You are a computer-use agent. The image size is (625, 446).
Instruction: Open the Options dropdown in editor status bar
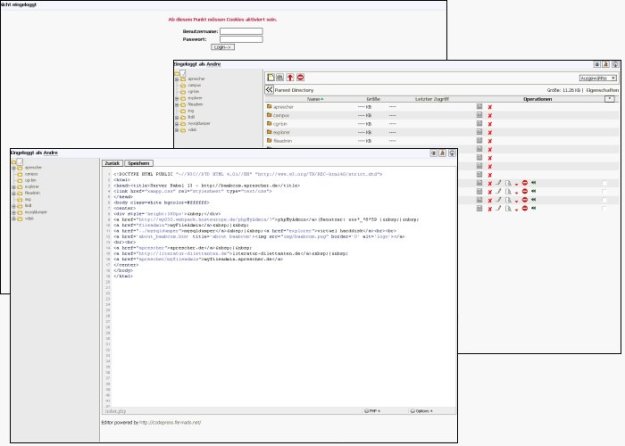pos(421,411)
